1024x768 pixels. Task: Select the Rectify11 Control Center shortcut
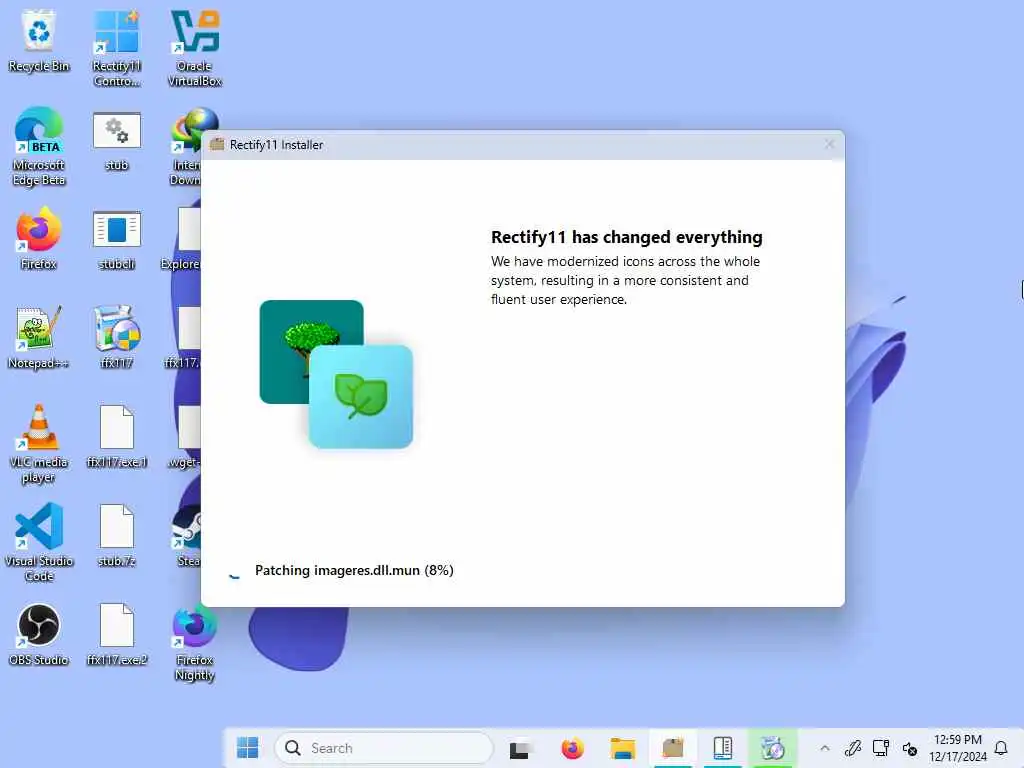point(116,48)
